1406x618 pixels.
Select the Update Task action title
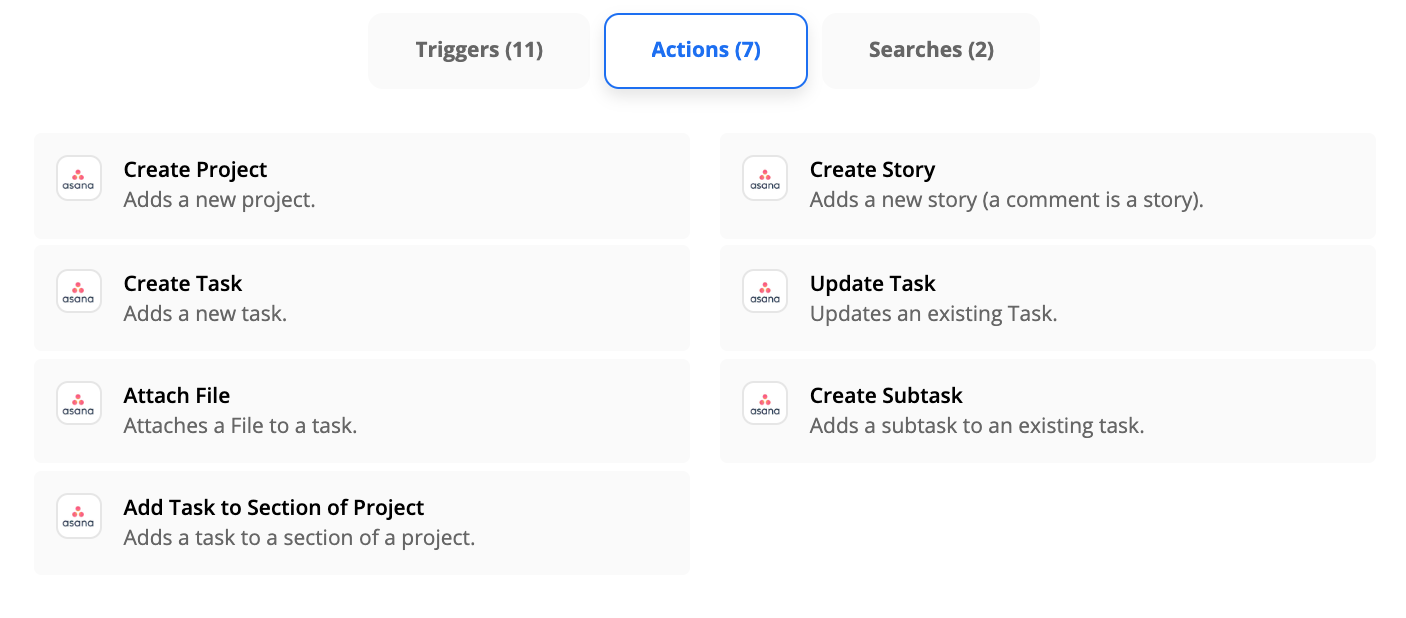[x=873, y=284]
